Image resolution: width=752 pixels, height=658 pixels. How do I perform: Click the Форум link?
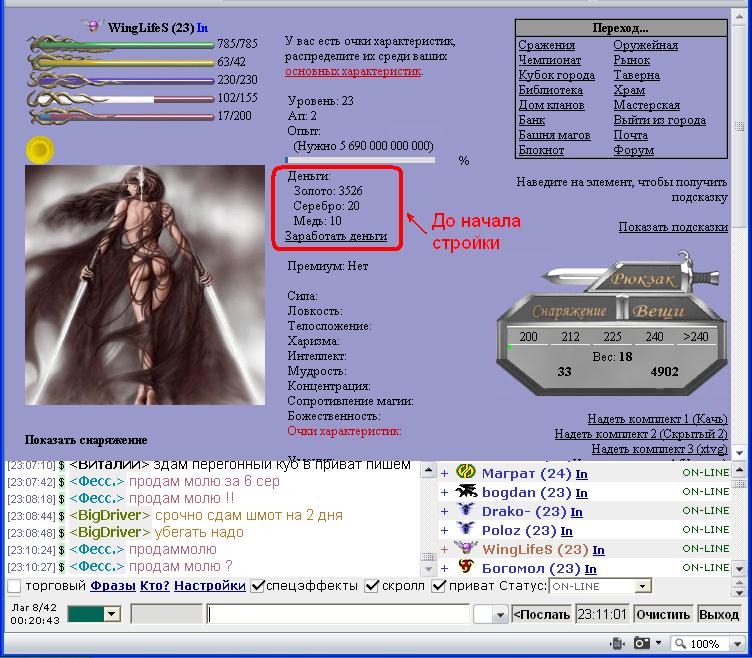coord(634,150)
